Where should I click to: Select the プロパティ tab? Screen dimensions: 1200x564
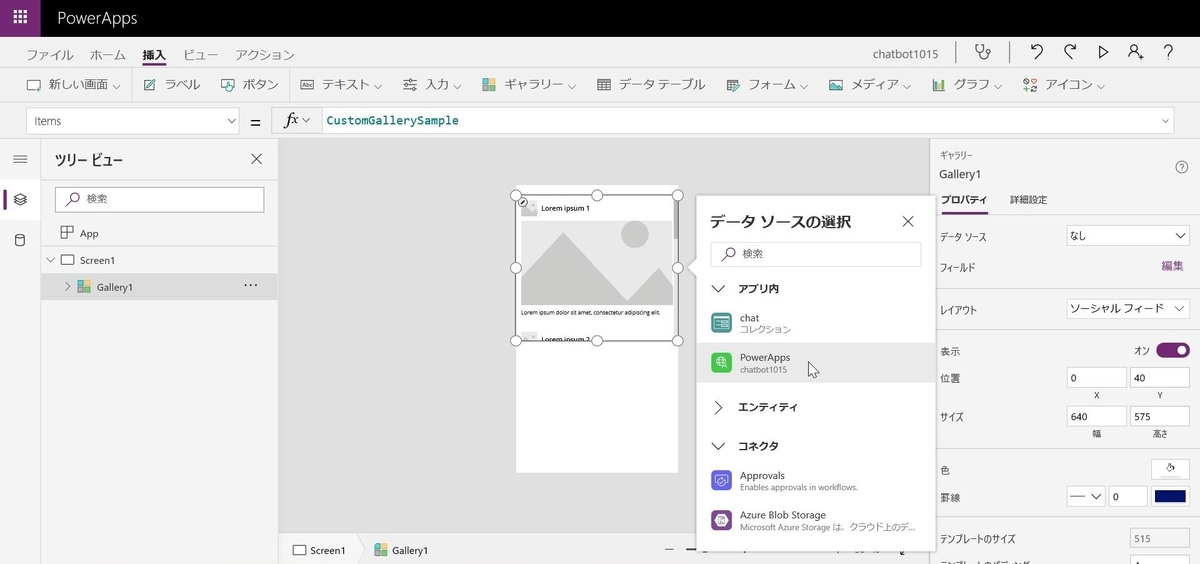[964, 200]
